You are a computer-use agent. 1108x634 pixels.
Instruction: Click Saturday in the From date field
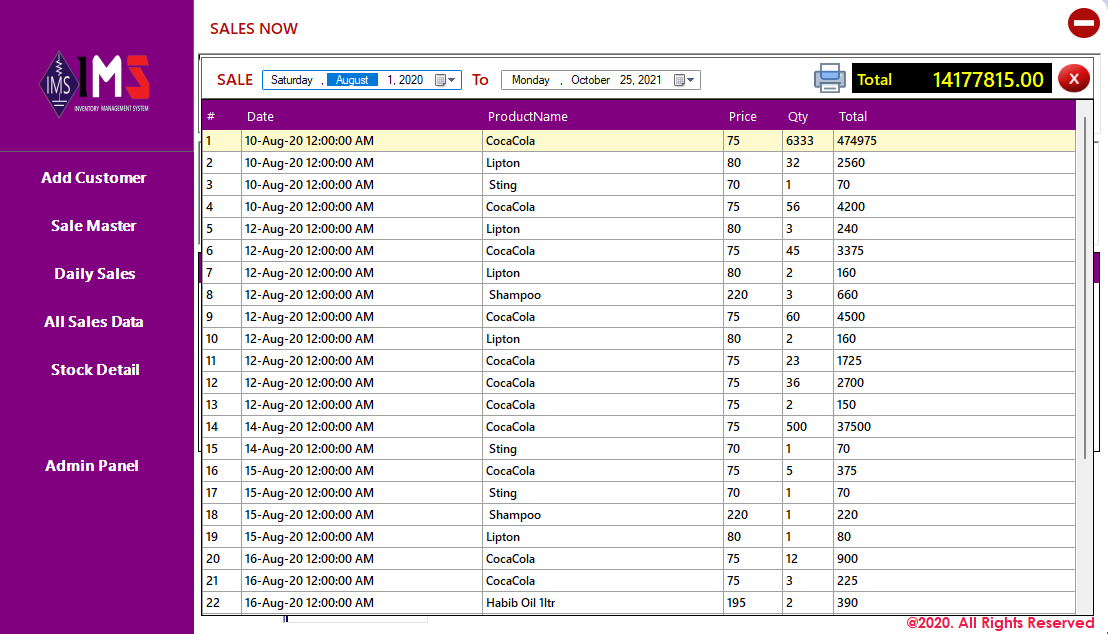pos(292,80)
